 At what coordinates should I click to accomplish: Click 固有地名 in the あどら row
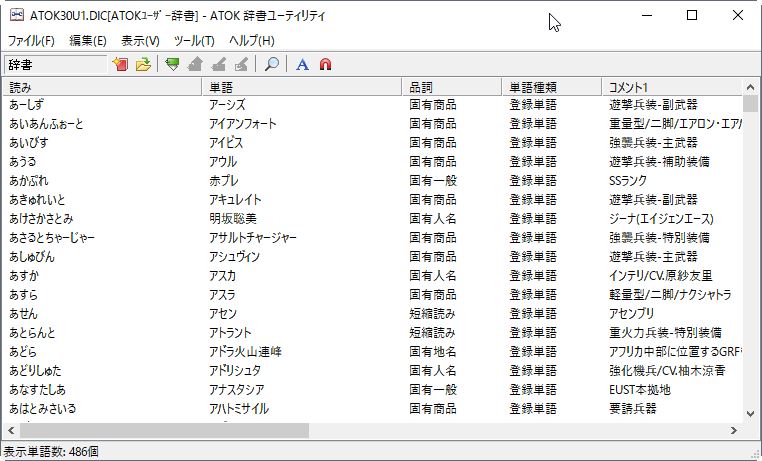coord(433,351)
